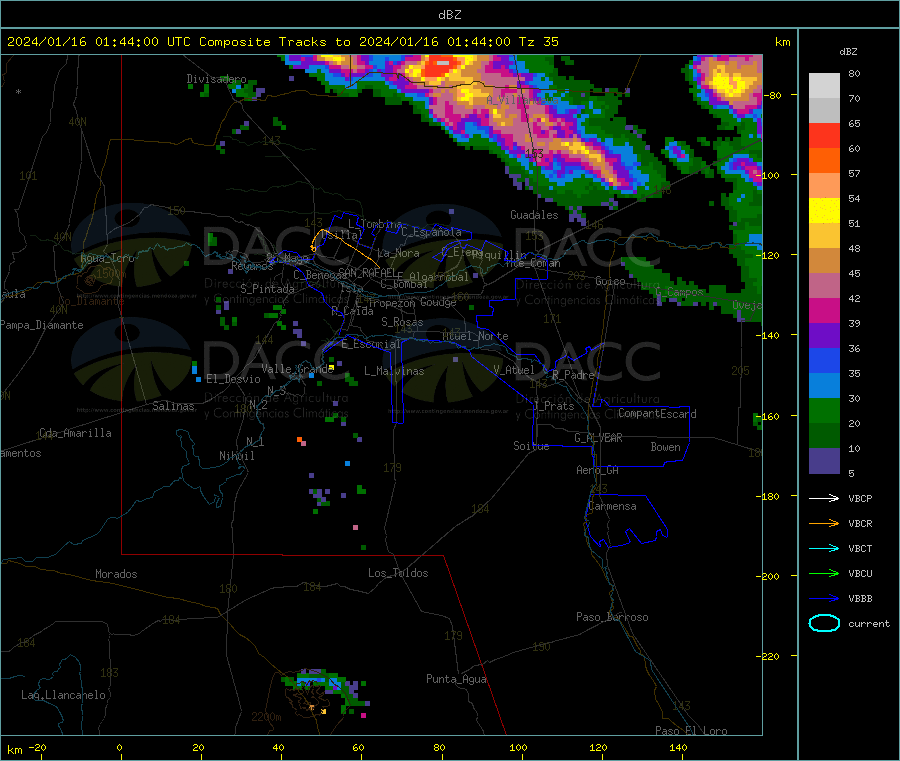Click the Paso_Barroso place label

tap(612, 617)
